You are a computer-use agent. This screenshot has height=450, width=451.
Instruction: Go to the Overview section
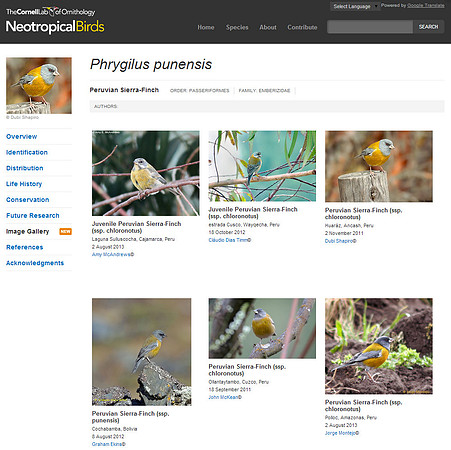pos(22,137)
